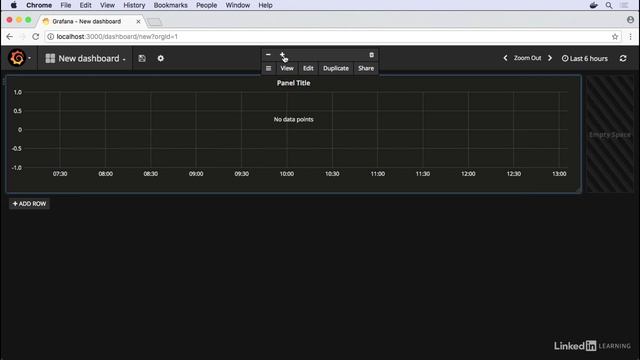
Task: Remove panel using the trash icon
Action: coord(371,55)
